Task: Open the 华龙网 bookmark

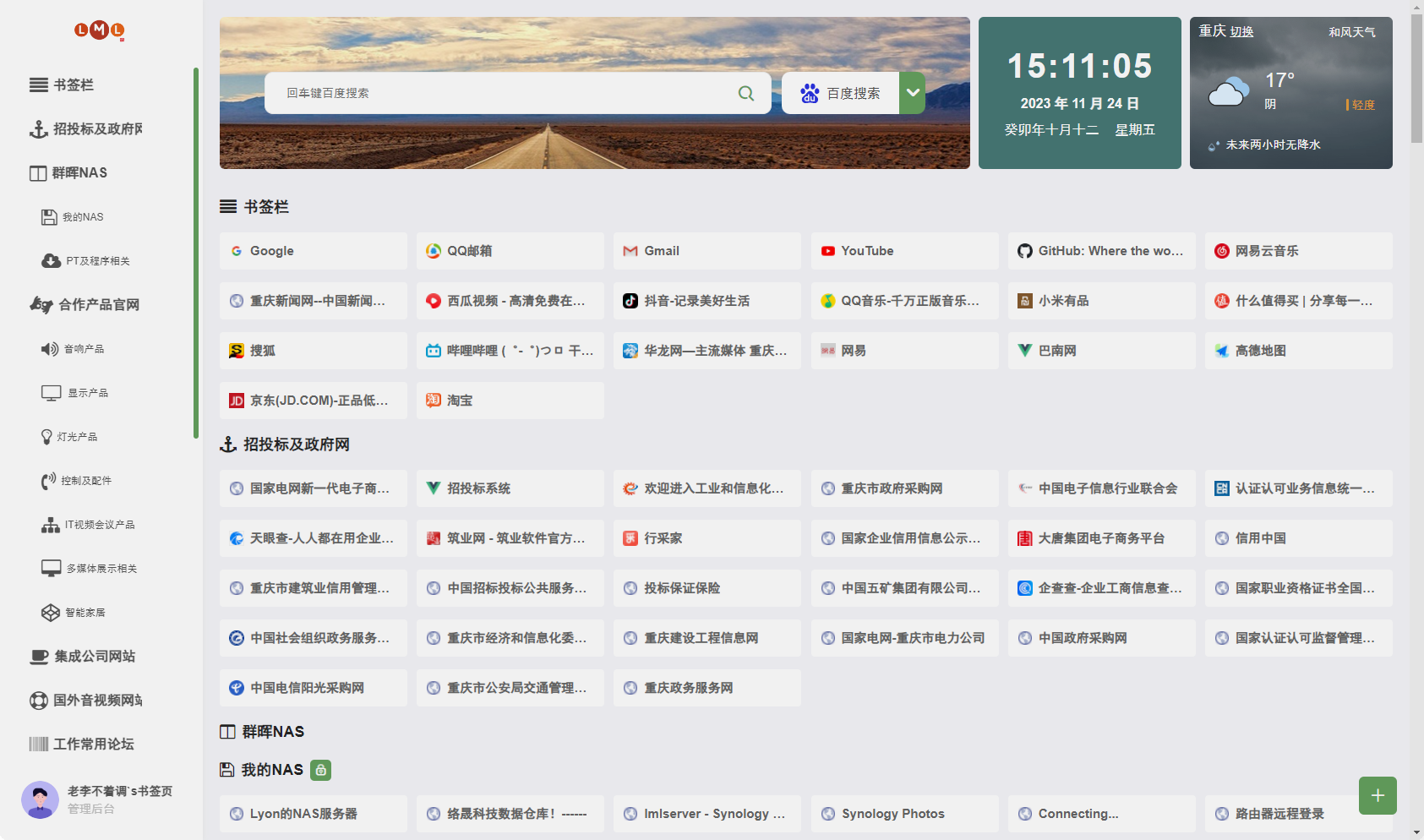Action: tap(707, 351)
